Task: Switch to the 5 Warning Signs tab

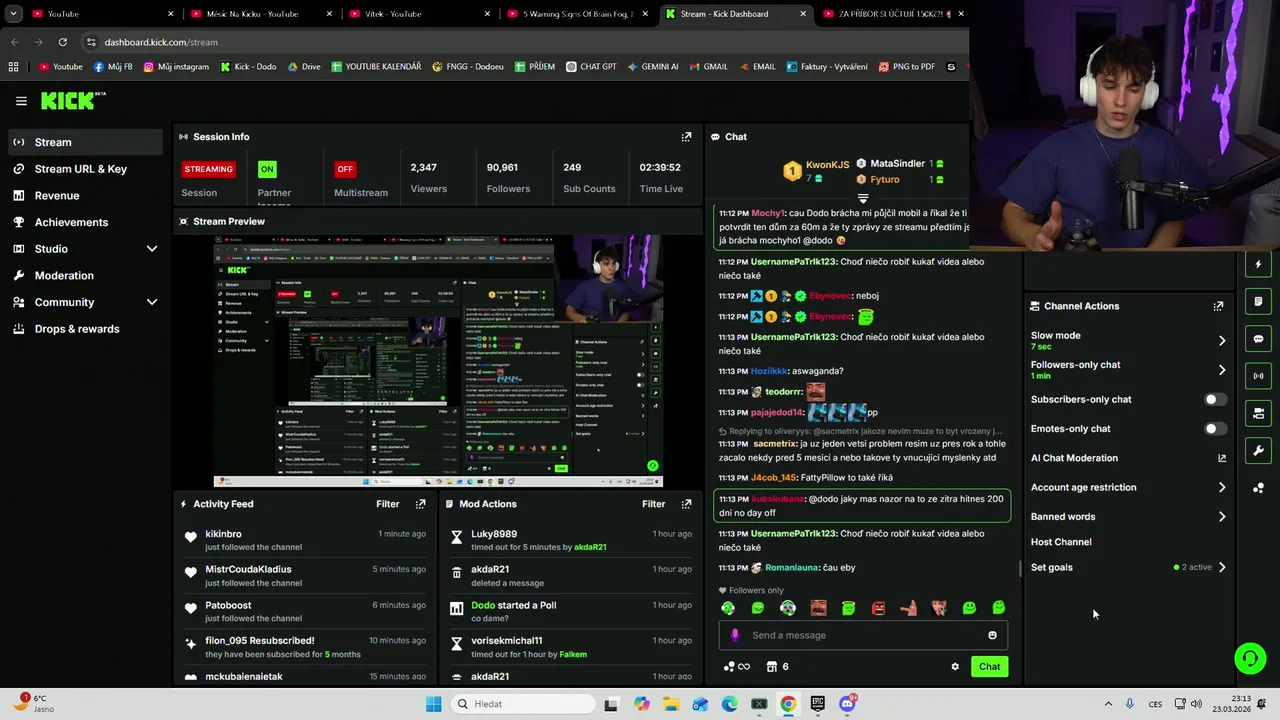Action: click(x=576, y=14)
